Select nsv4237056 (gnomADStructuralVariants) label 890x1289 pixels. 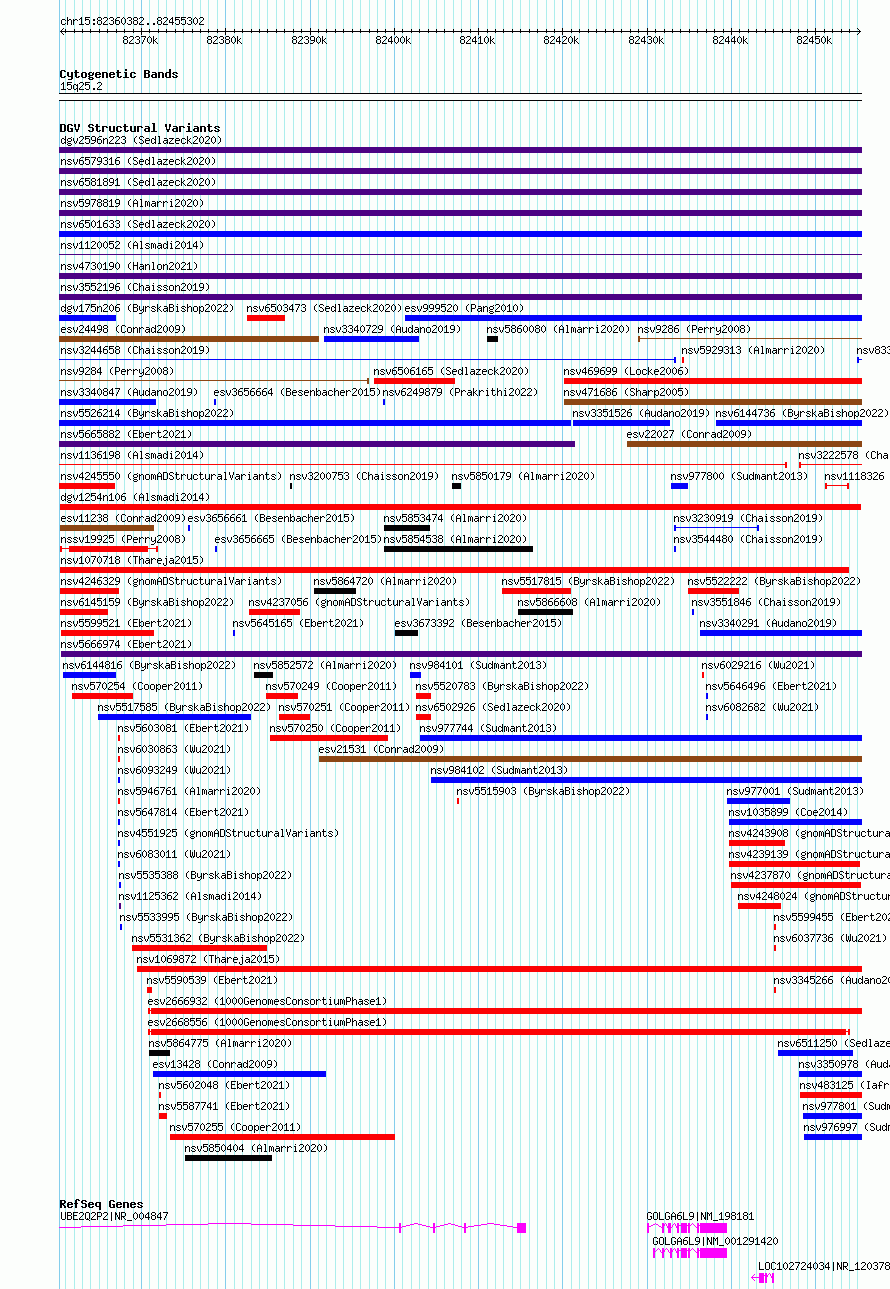(359, 602)
